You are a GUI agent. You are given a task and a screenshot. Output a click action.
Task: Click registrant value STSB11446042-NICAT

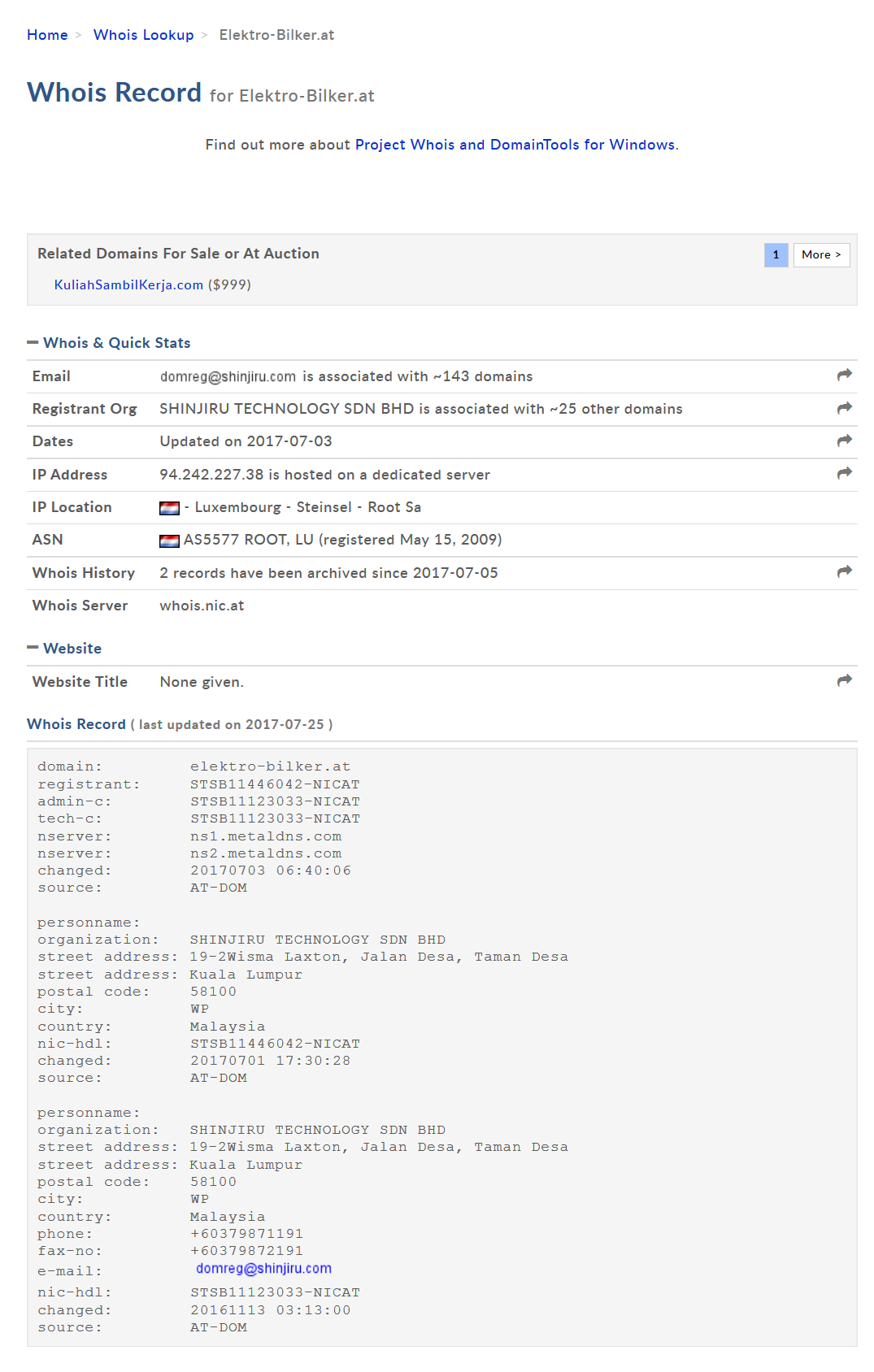(x=275, y=784)
